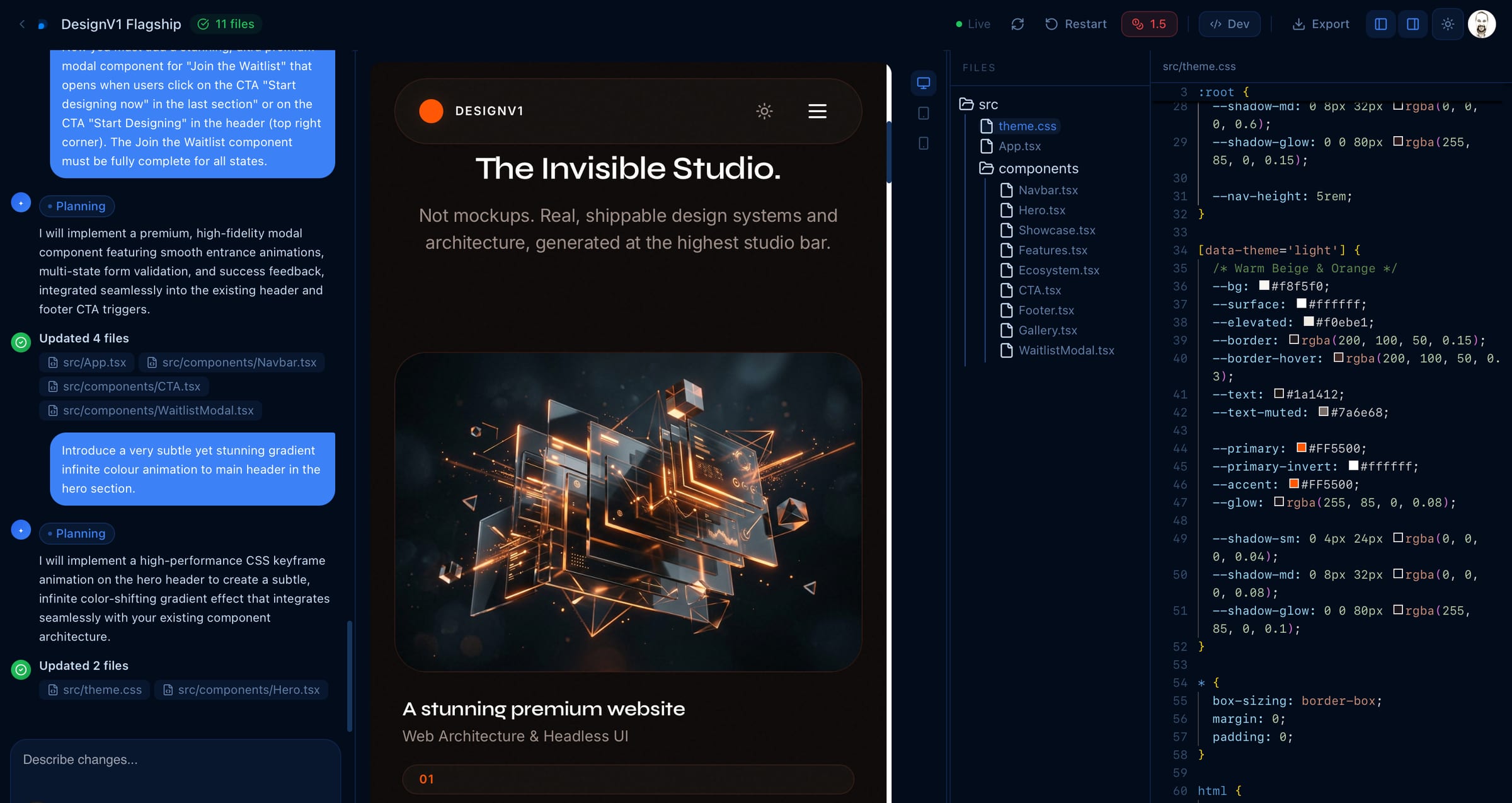Open the hamburger menu in preview header
1512x803 pixels.
(x=817, y=111)
